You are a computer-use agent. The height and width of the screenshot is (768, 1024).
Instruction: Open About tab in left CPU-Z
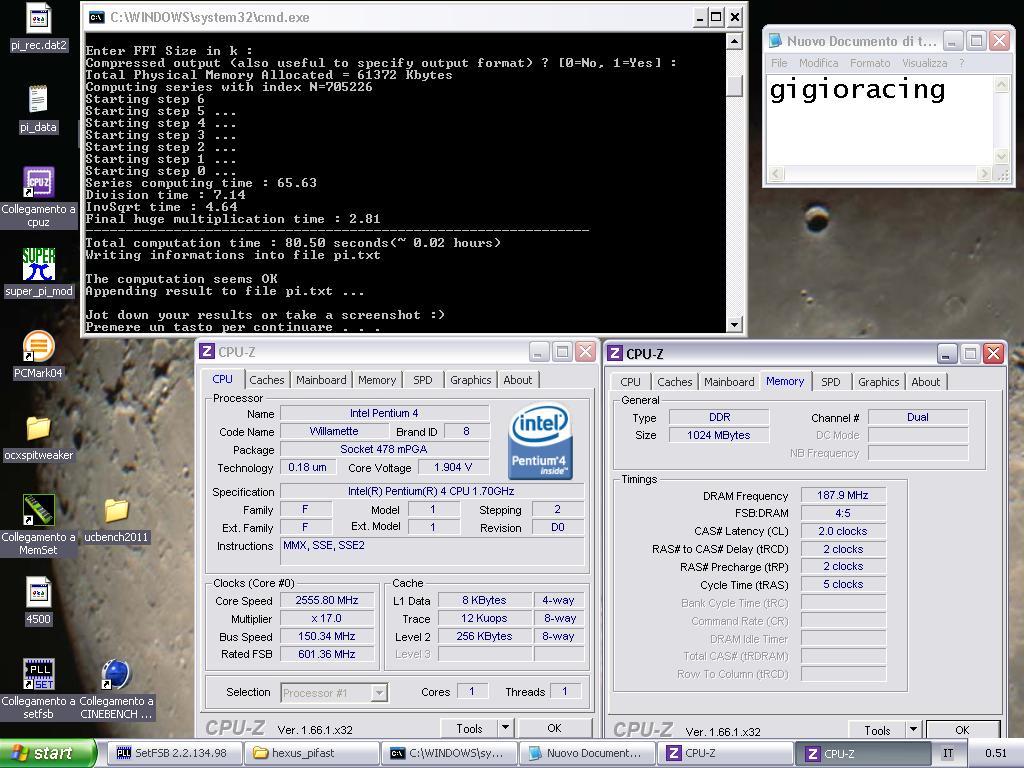(x=517, y=380)
